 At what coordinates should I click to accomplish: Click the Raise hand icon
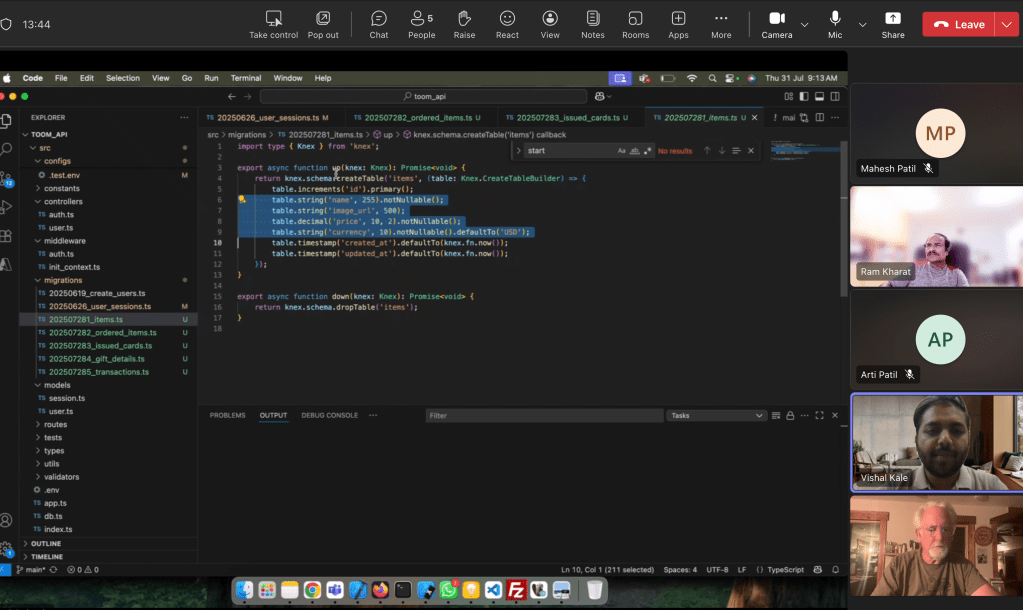tap(464, 19)
